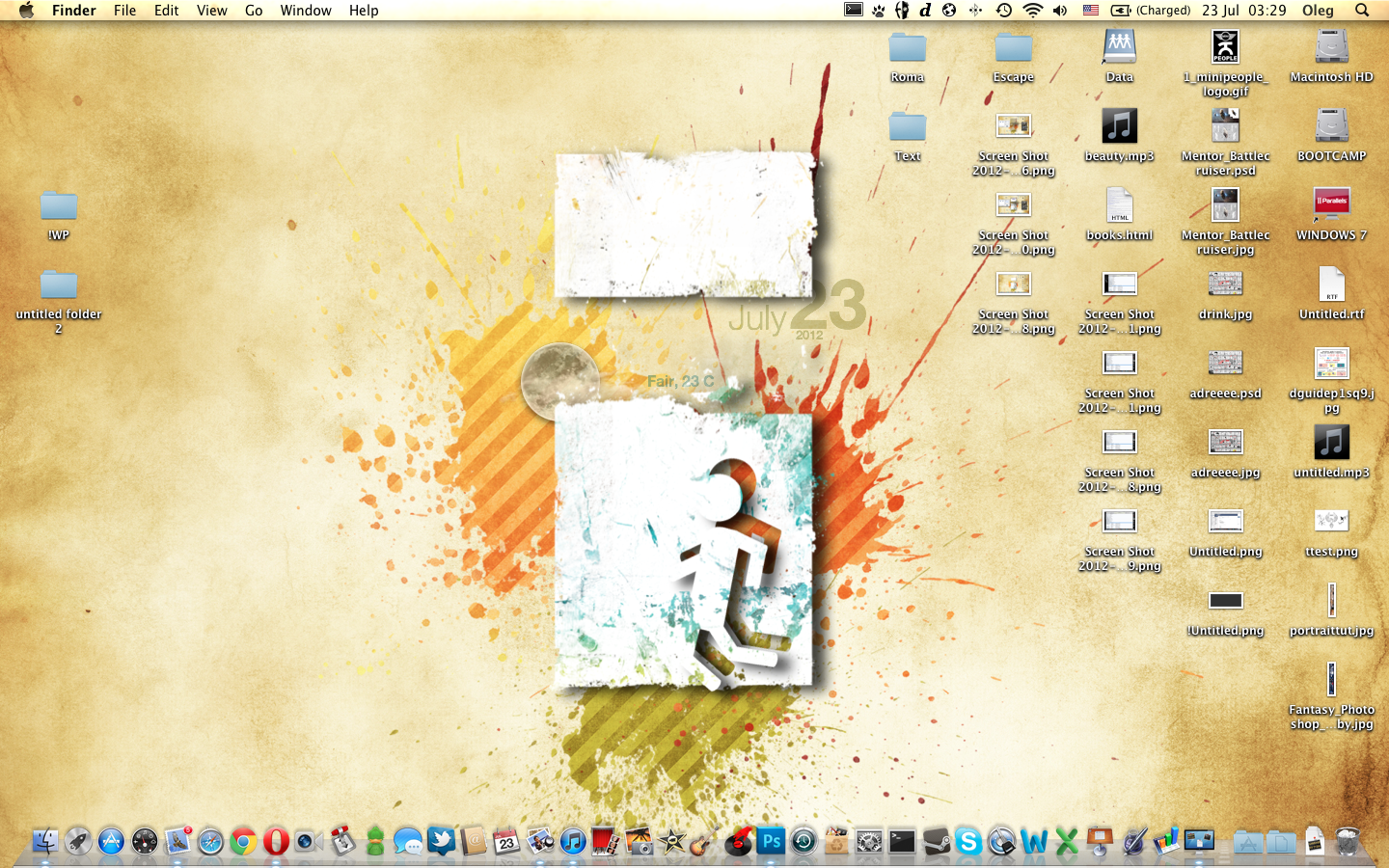The height and width of the screenshot is (868, 1389).
Task: Open Launchpad from the Dock
Action: (78, 841)
